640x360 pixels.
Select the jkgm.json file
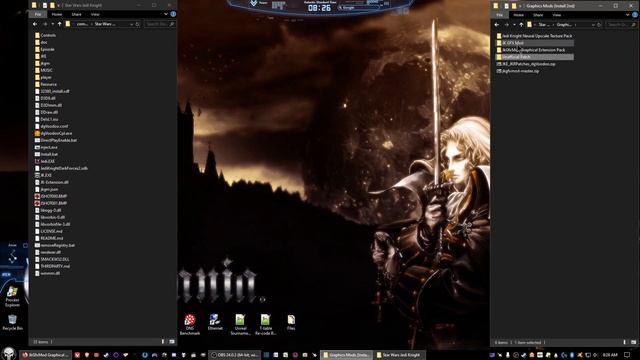[x=47, y=189]
